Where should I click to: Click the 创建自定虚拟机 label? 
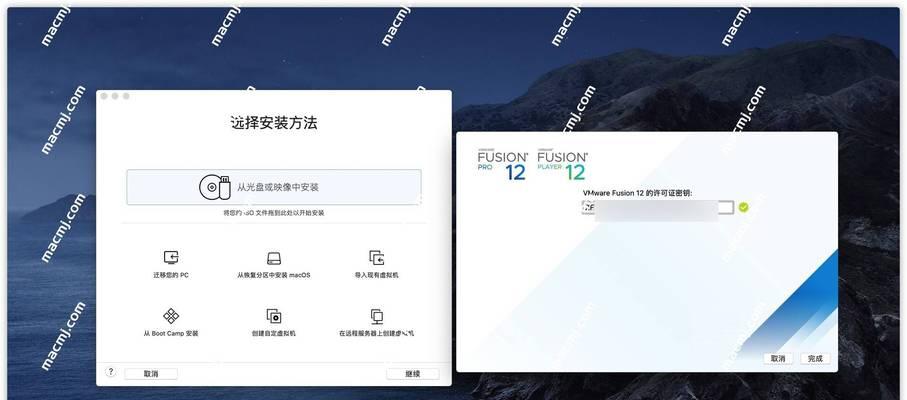[274, 334]
